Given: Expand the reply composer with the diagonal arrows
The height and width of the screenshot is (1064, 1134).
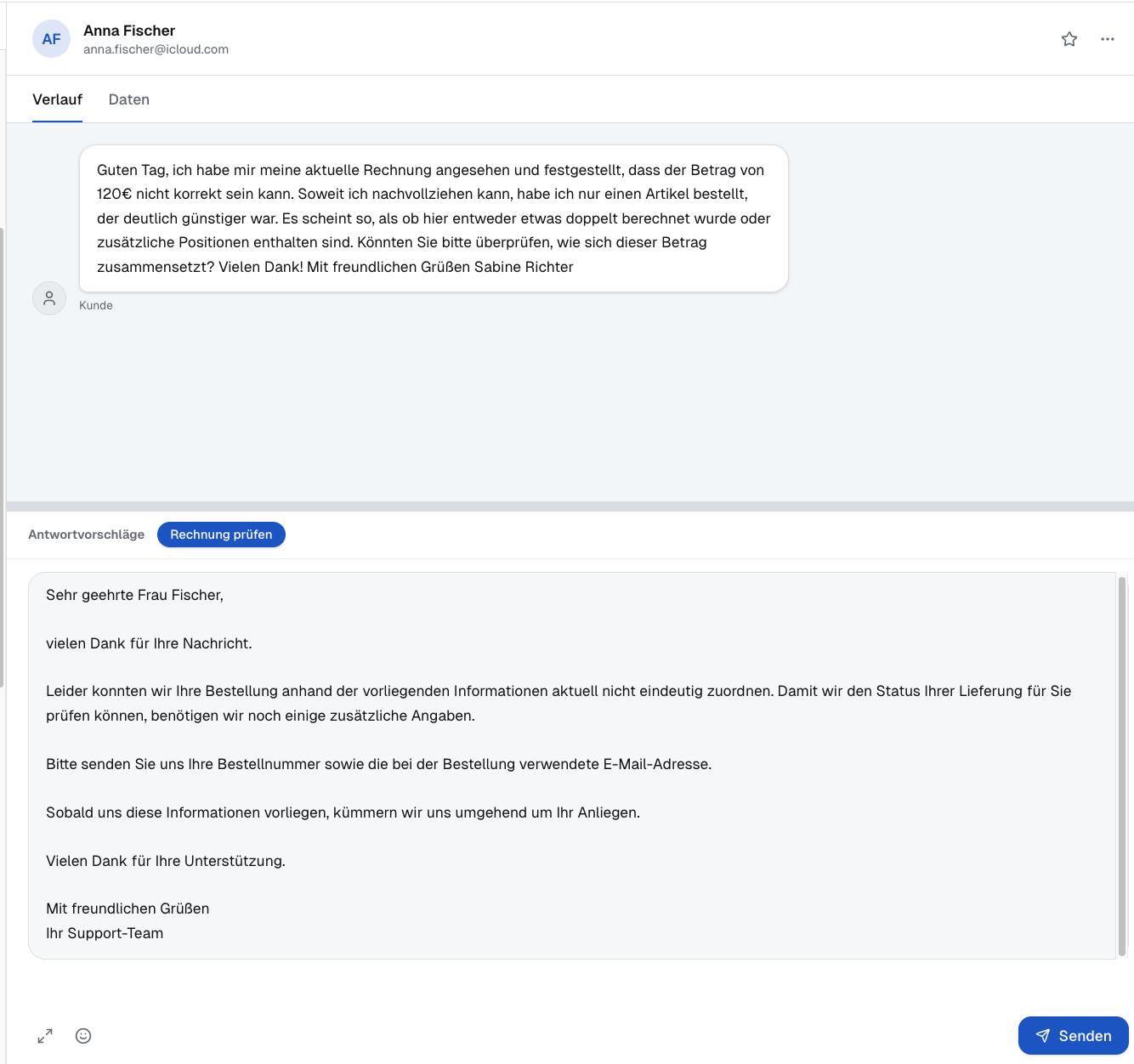Looking at the screenshot, I should [x=45, y=1036].
